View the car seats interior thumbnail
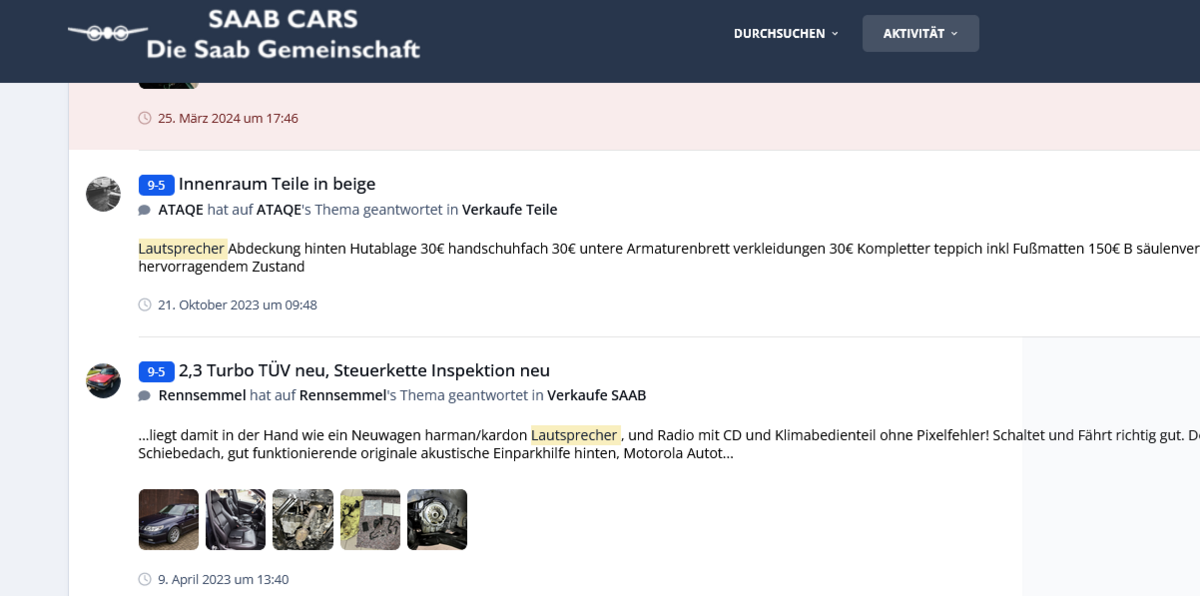1200x596 pixels. [236, 519]
